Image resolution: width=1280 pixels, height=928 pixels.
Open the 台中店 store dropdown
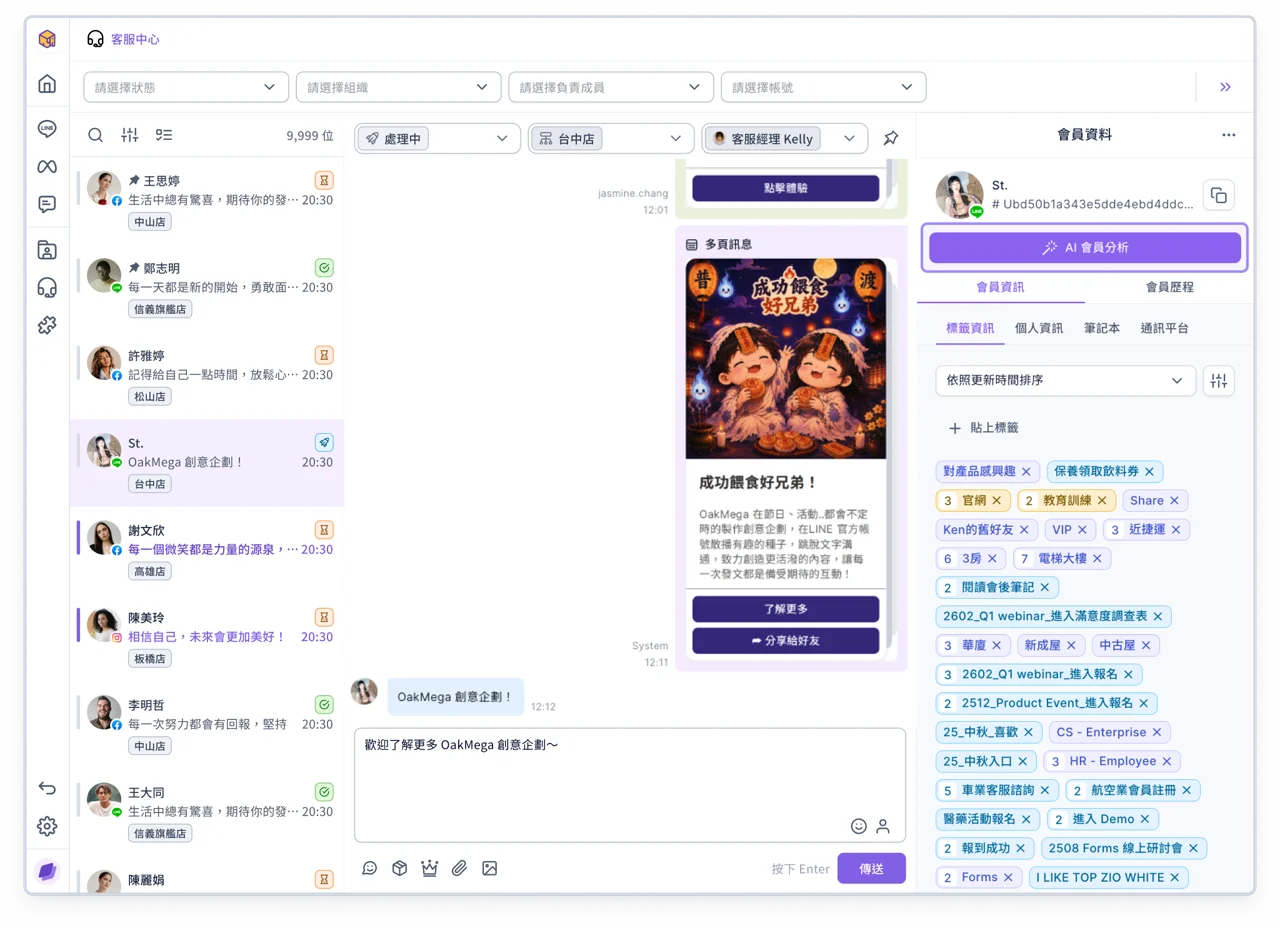click(611, 138)
